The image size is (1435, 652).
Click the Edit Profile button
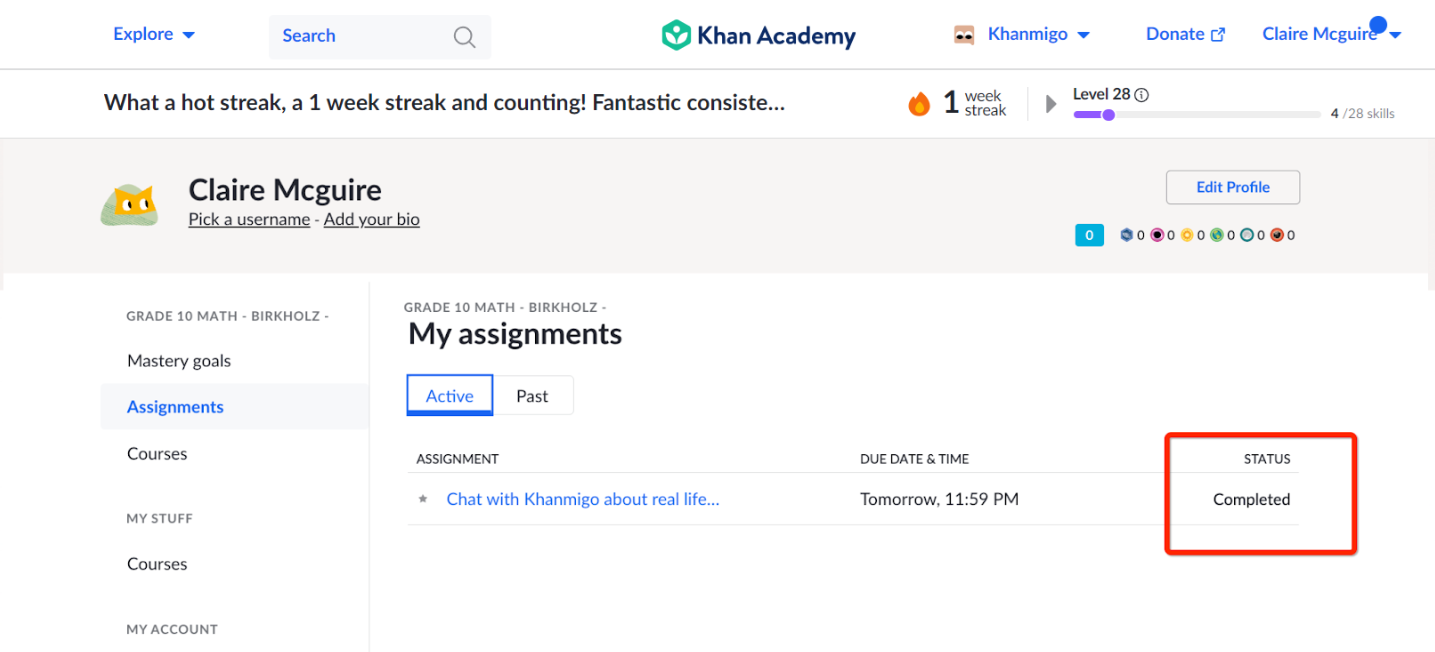1233,187
